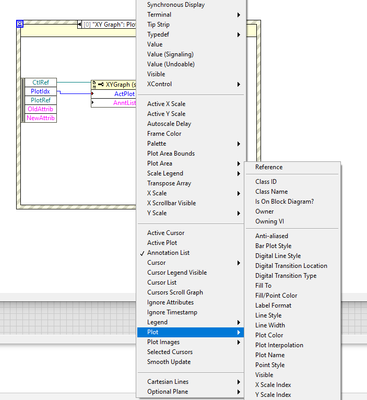The width and height of the screenshot is (367, 400).
Task: Select Active Plot property
Action: (x=191, y=243)
